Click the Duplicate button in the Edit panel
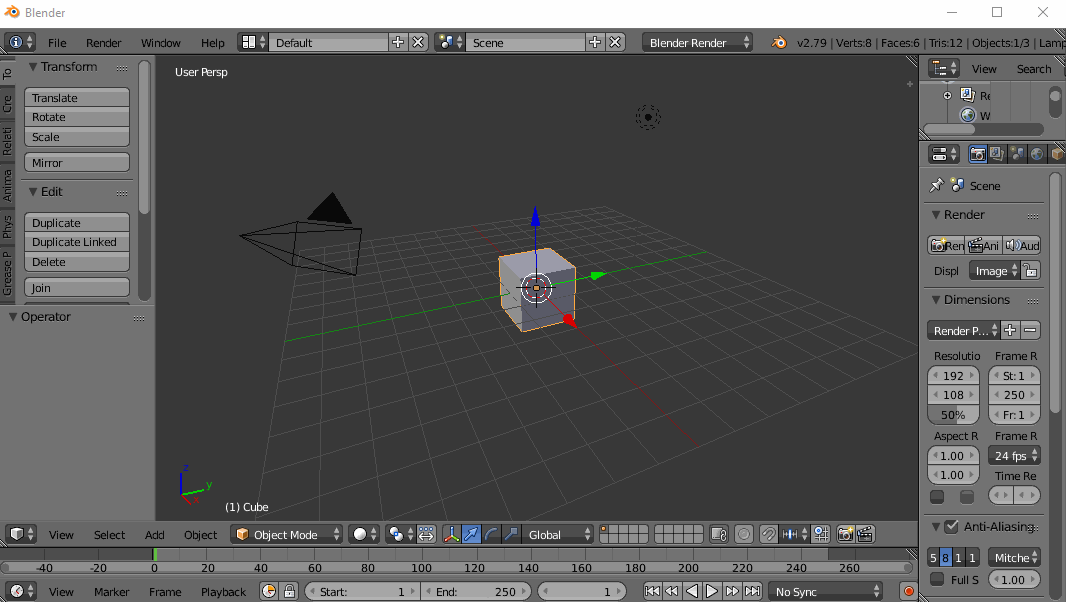This screenshot has width=1066, height=602. (76, 222)
